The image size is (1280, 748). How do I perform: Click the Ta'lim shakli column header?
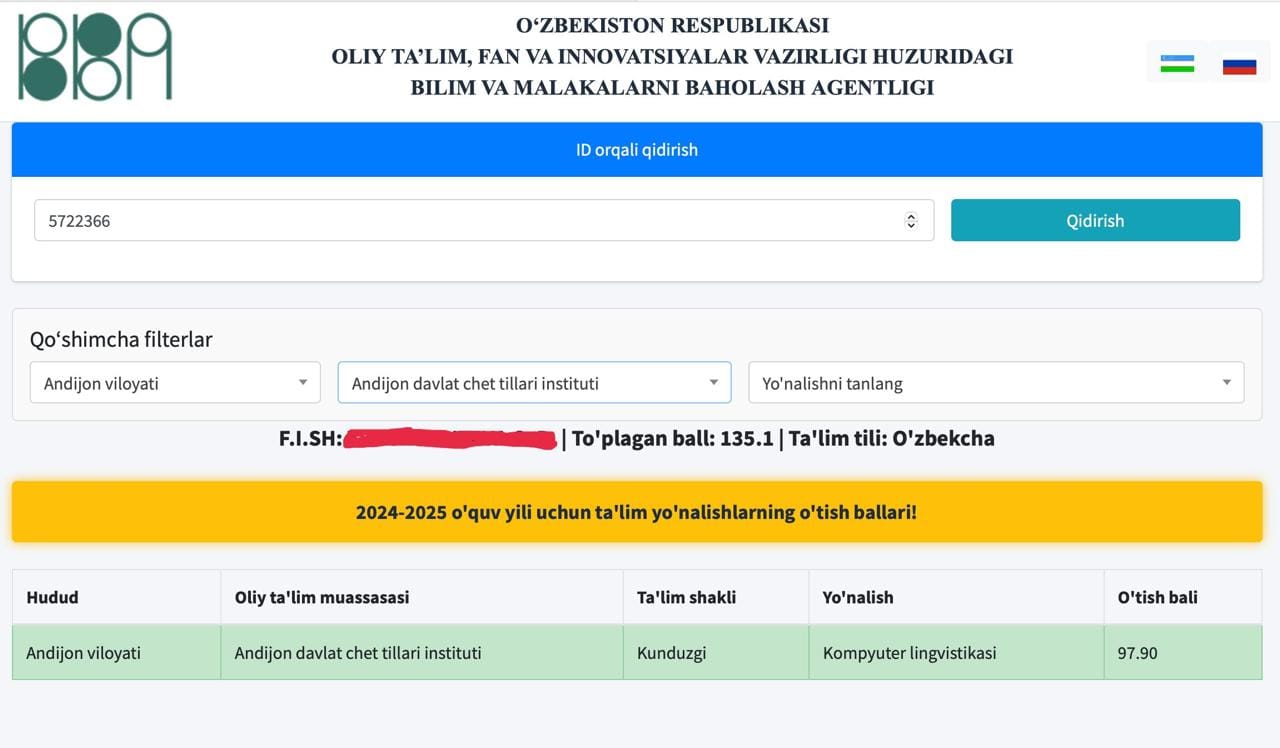click(686, 597)
